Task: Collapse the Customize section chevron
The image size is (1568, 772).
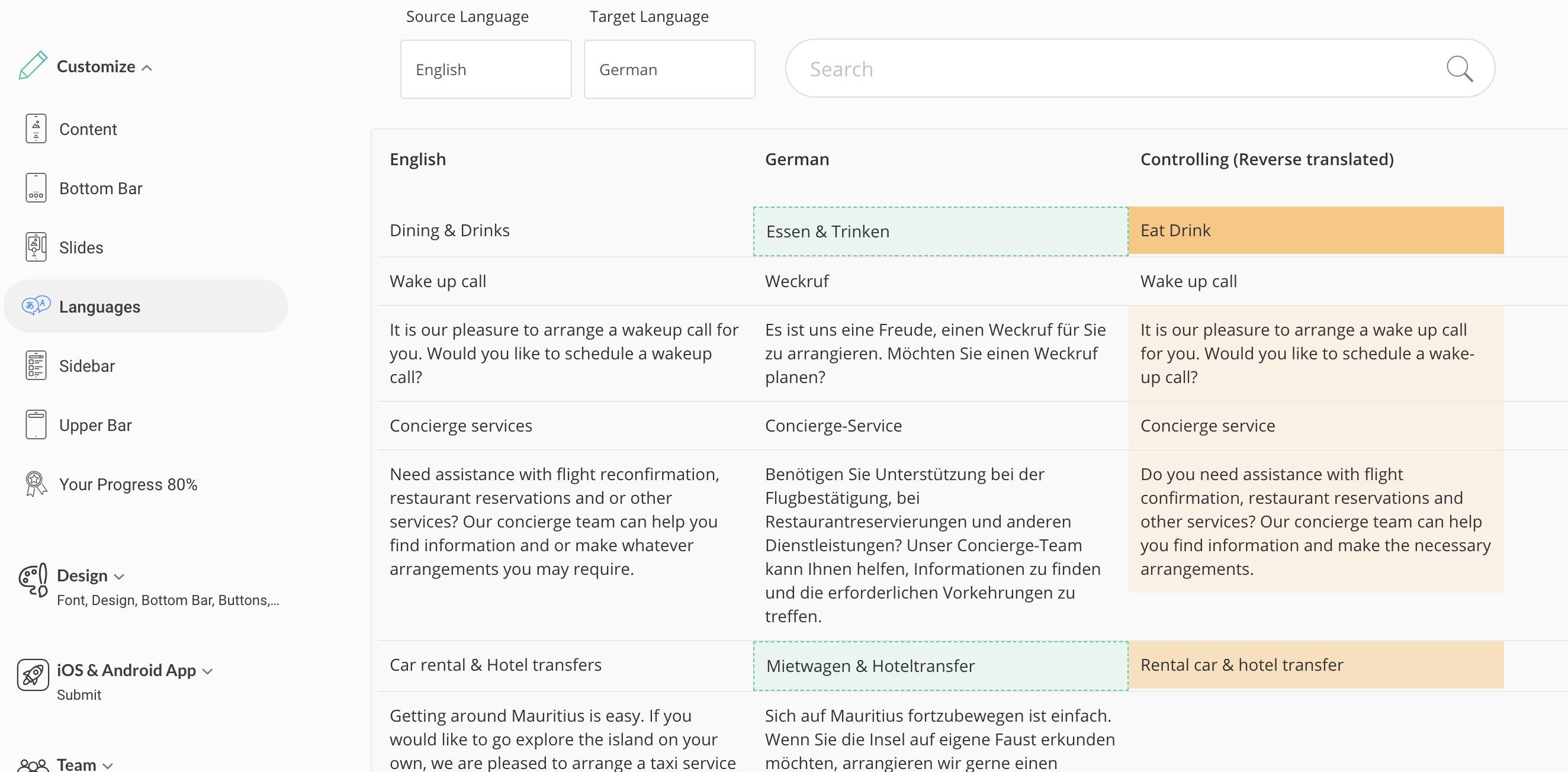Action: point(147,67)
